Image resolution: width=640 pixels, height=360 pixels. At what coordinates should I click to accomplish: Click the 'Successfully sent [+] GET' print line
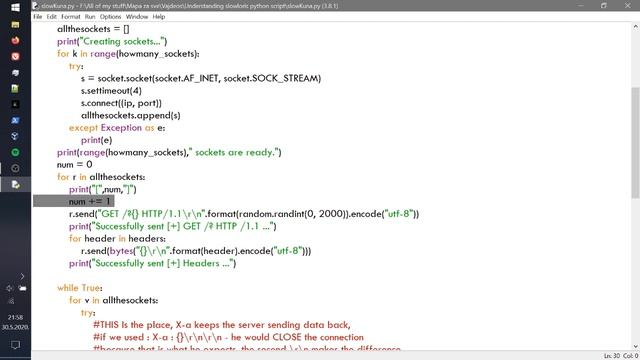172,226
